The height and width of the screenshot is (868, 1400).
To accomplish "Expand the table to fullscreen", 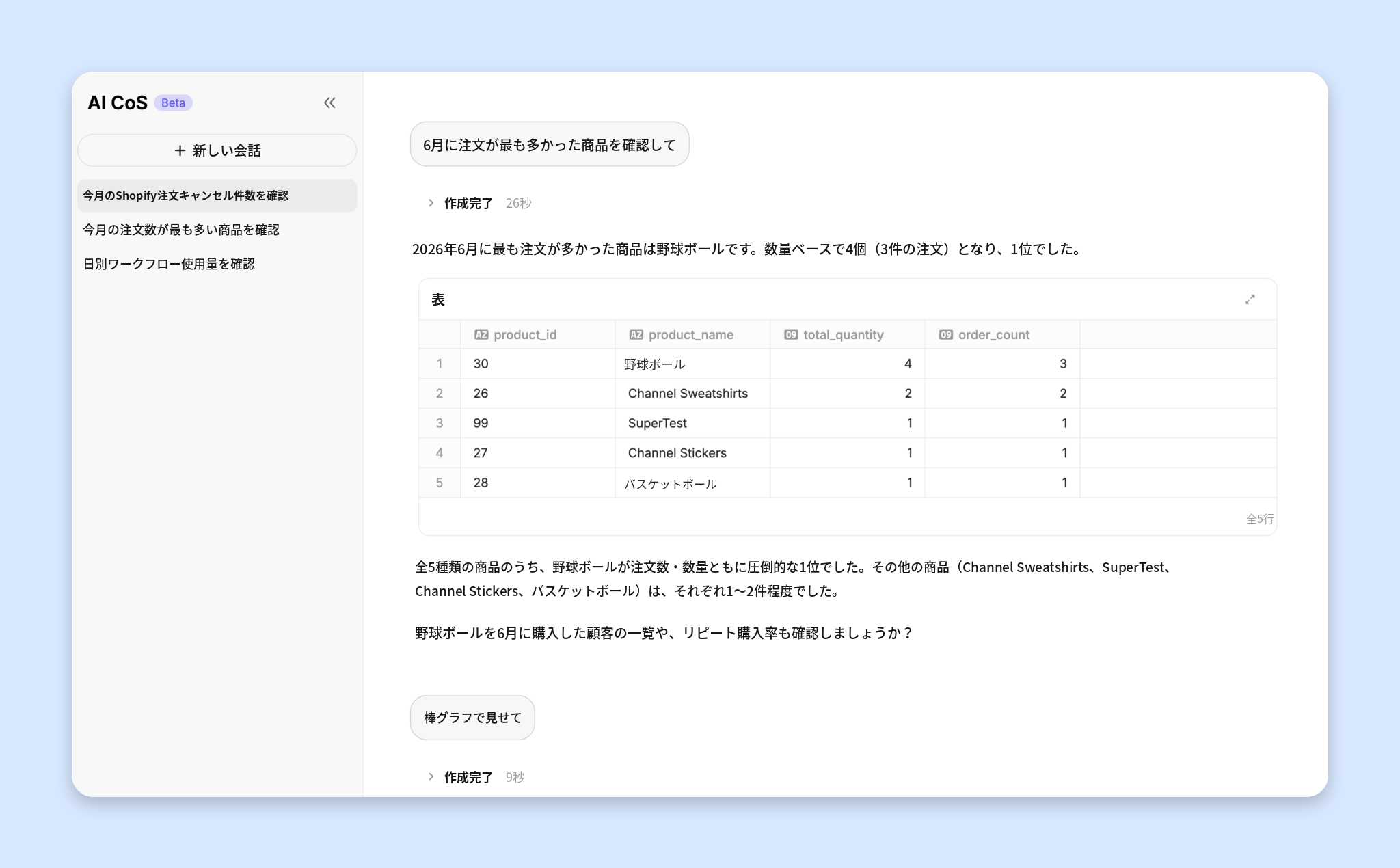I will click(1250, 299).
